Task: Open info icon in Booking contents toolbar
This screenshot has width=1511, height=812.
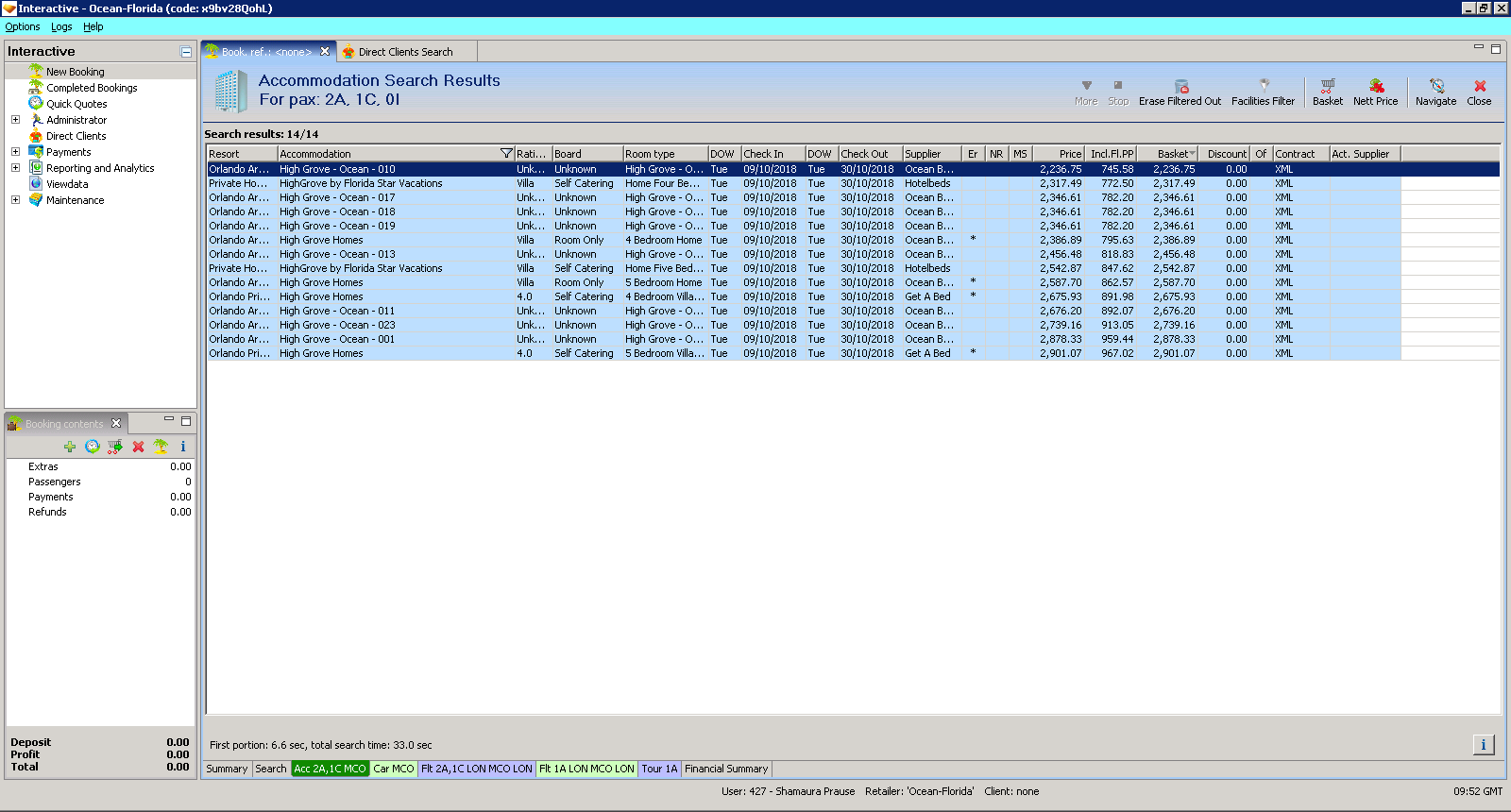Action: 183,447
